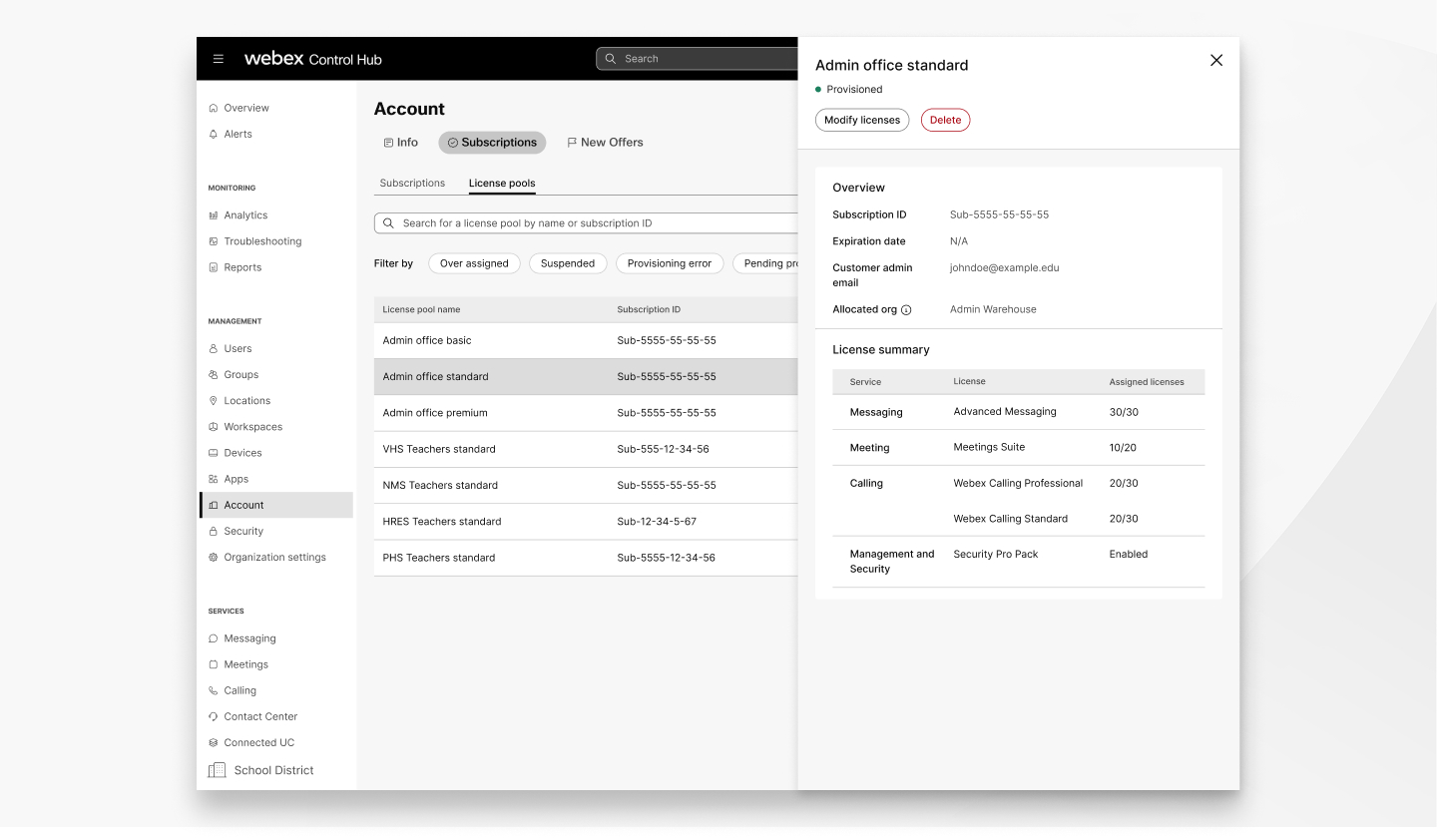This screenshot has height=840, width=1437.
Task: Select the NMS Teachers standard row
Action: [x=586, y=486]
